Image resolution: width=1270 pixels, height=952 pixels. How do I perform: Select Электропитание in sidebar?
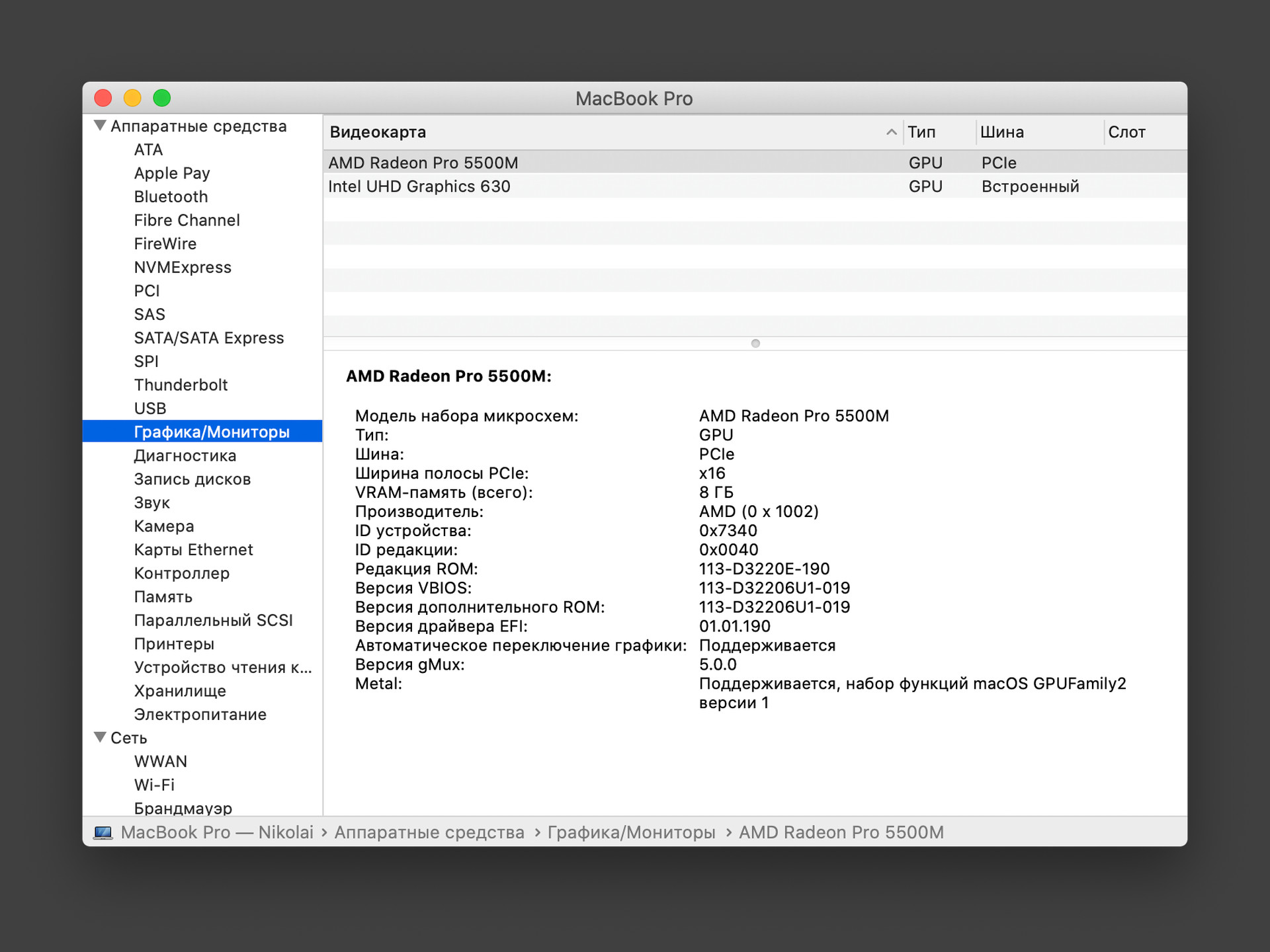200,714
